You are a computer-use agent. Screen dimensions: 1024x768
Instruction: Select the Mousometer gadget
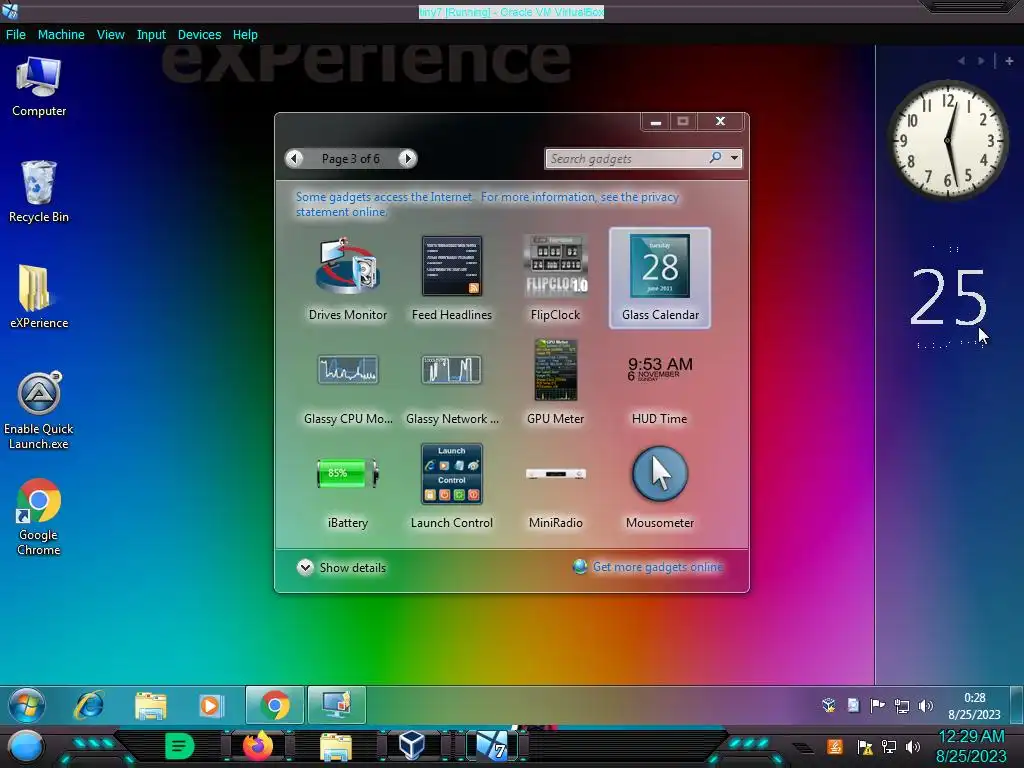(660, 487)
